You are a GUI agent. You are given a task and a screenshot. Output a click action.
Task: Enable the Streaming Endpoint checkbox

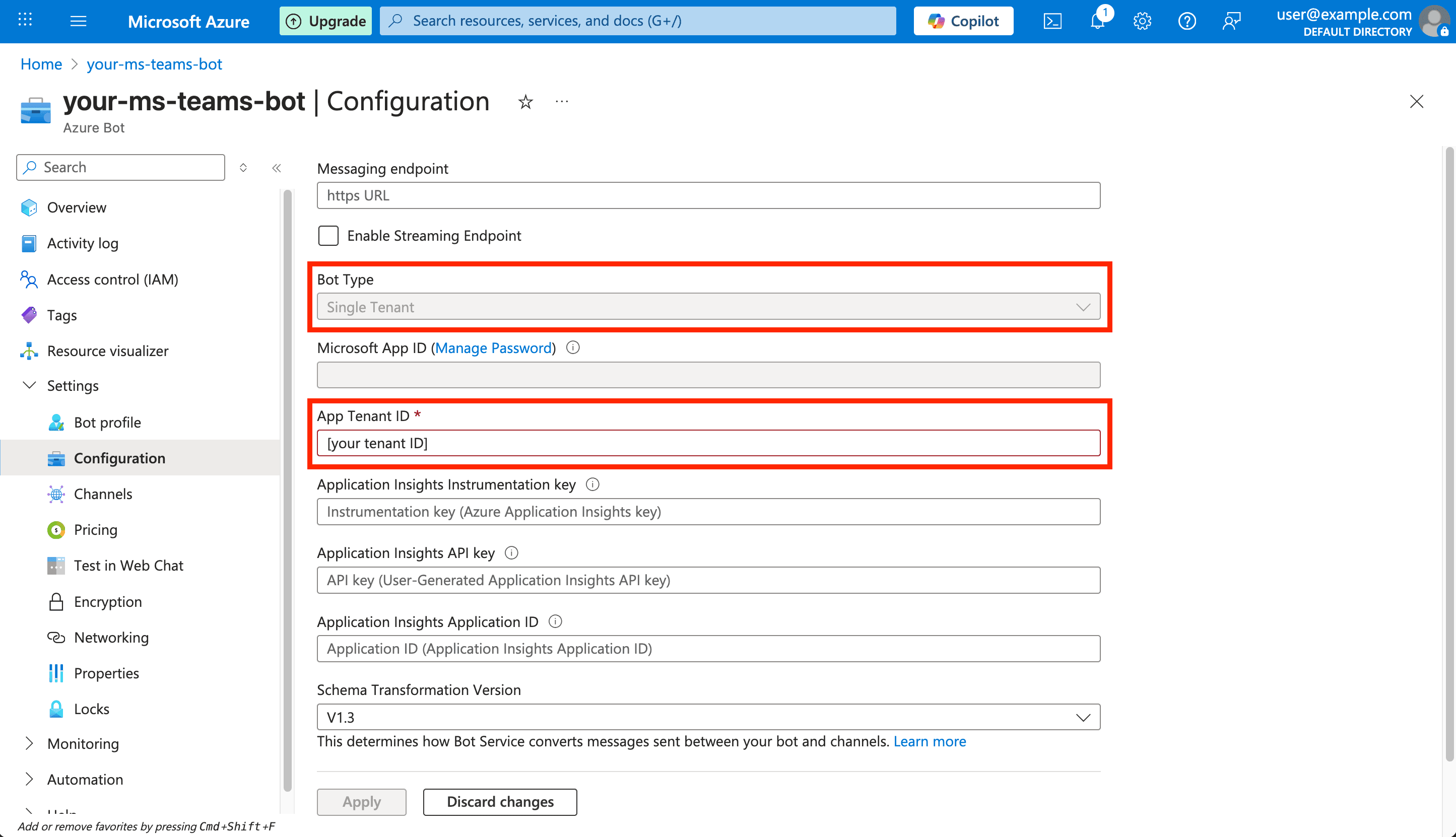point(328,236)
